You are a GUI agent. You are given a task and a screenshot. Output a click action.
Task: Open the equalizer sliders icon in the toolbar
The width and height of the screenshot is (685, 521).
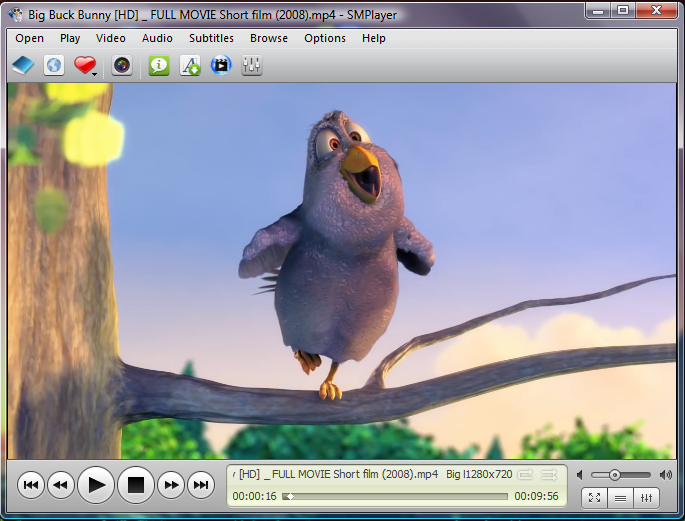(x=252, y=66)
